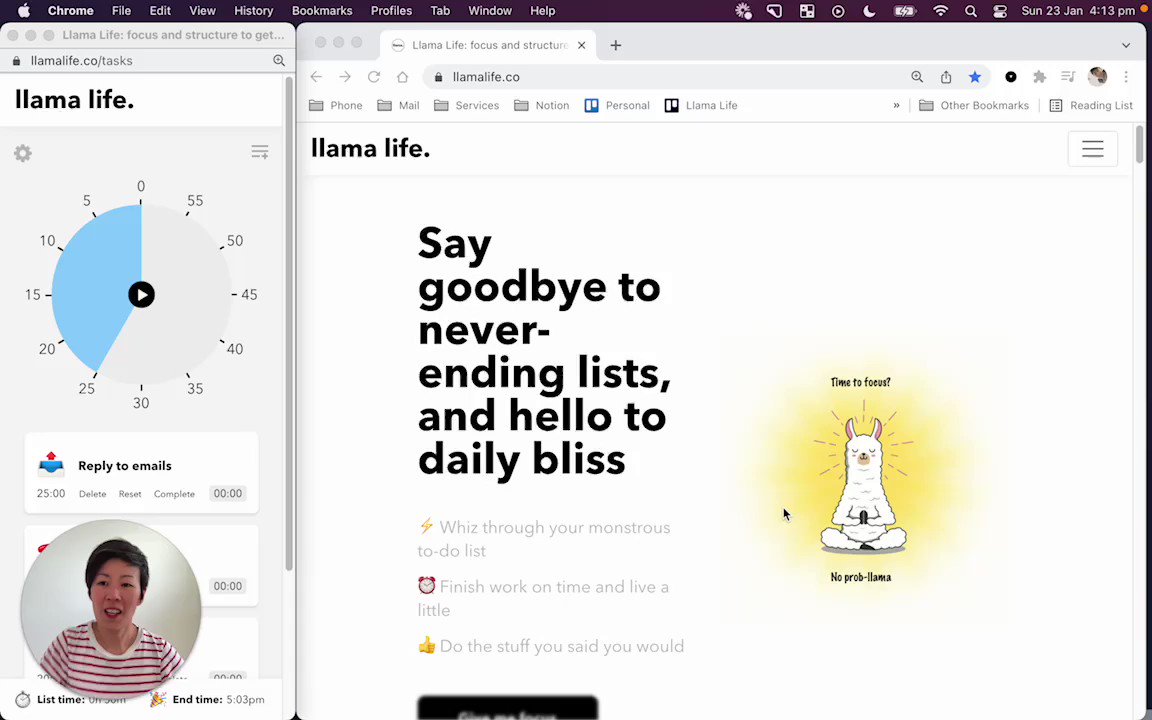Open the Phone bookmarks folder
1152x720 pixels.
click(x=336, y=105)
